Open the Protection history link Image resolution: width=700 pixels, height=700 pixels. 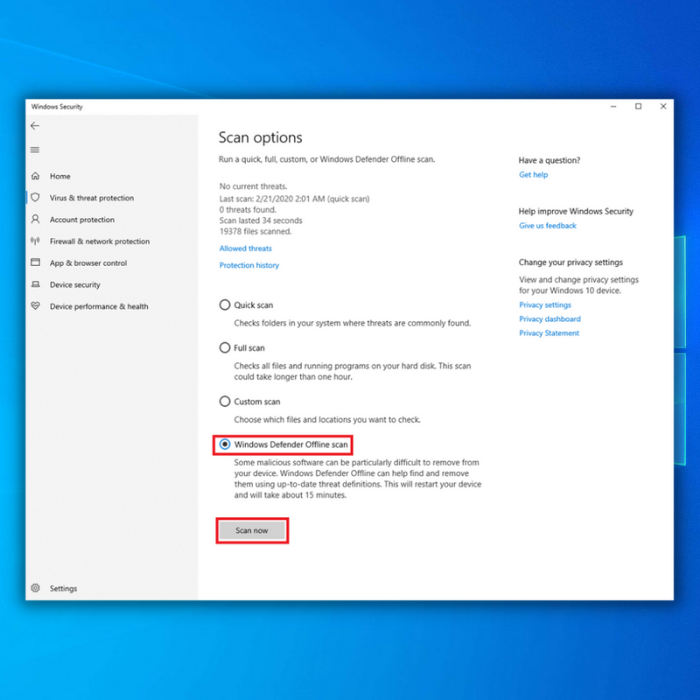coord(249,265)
